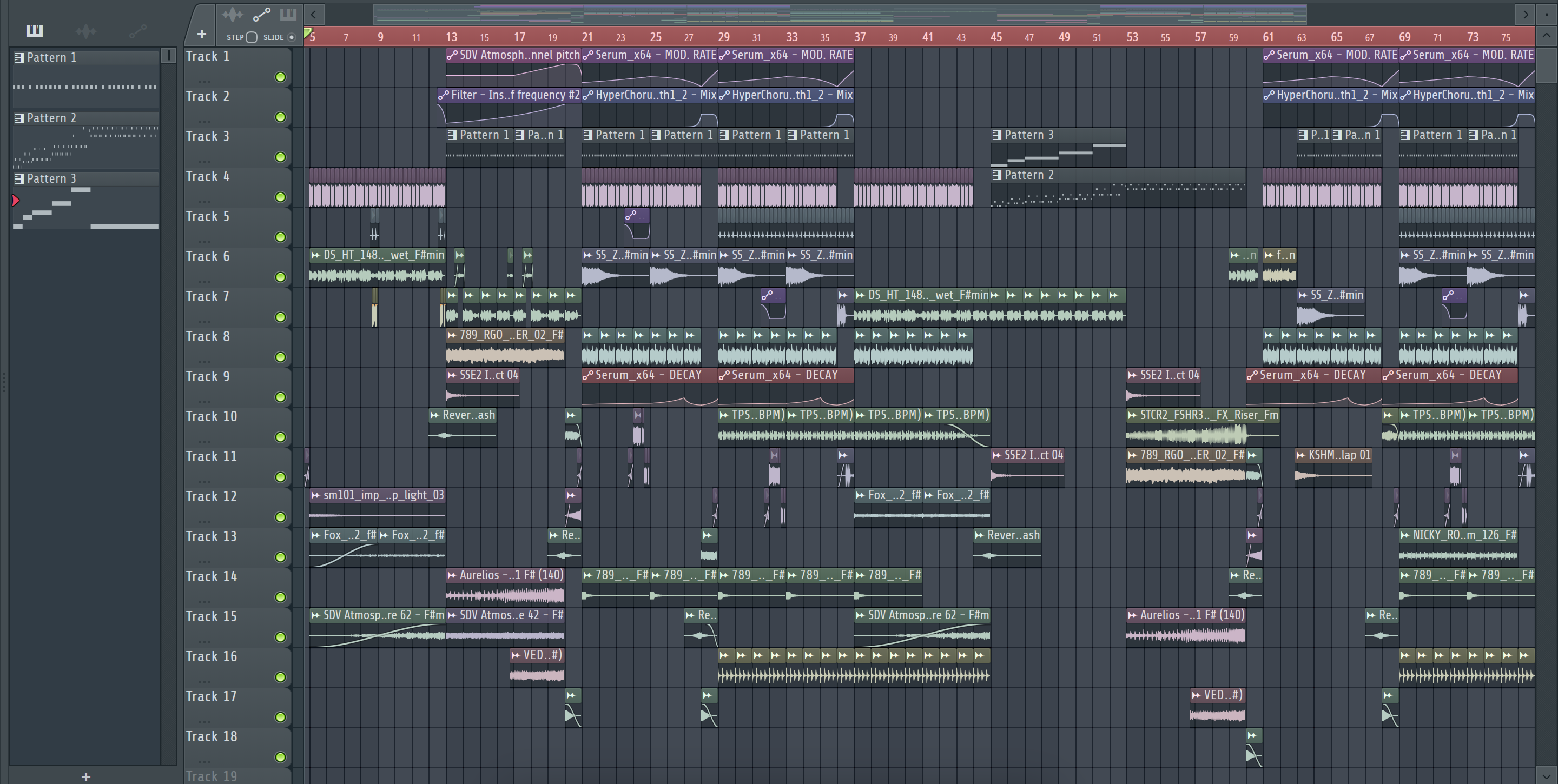Click the fade-out audio clip on Track 18
1558x784 pixels.
tap(1254, 748)
